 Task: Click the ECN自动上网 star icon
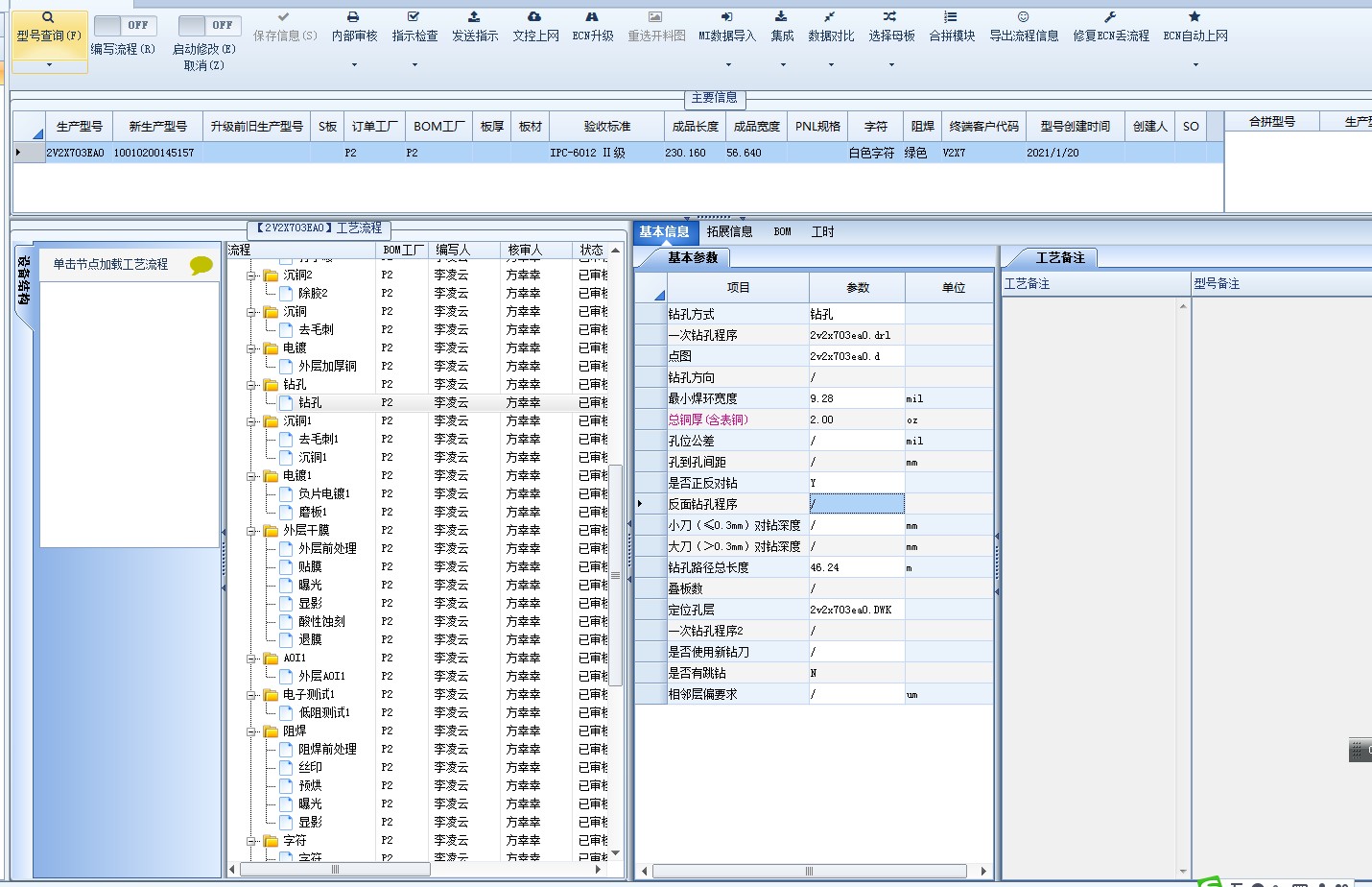click(1195, 17)
